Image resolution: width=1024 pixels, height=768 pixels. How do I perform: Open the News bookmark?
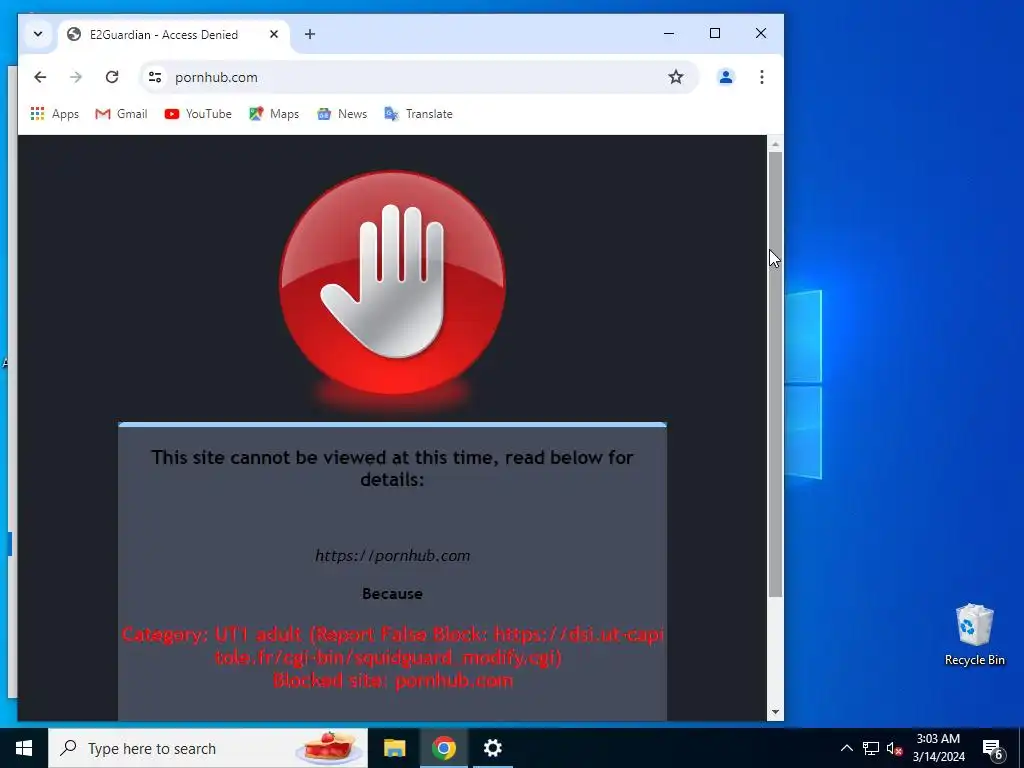(342, 114)
